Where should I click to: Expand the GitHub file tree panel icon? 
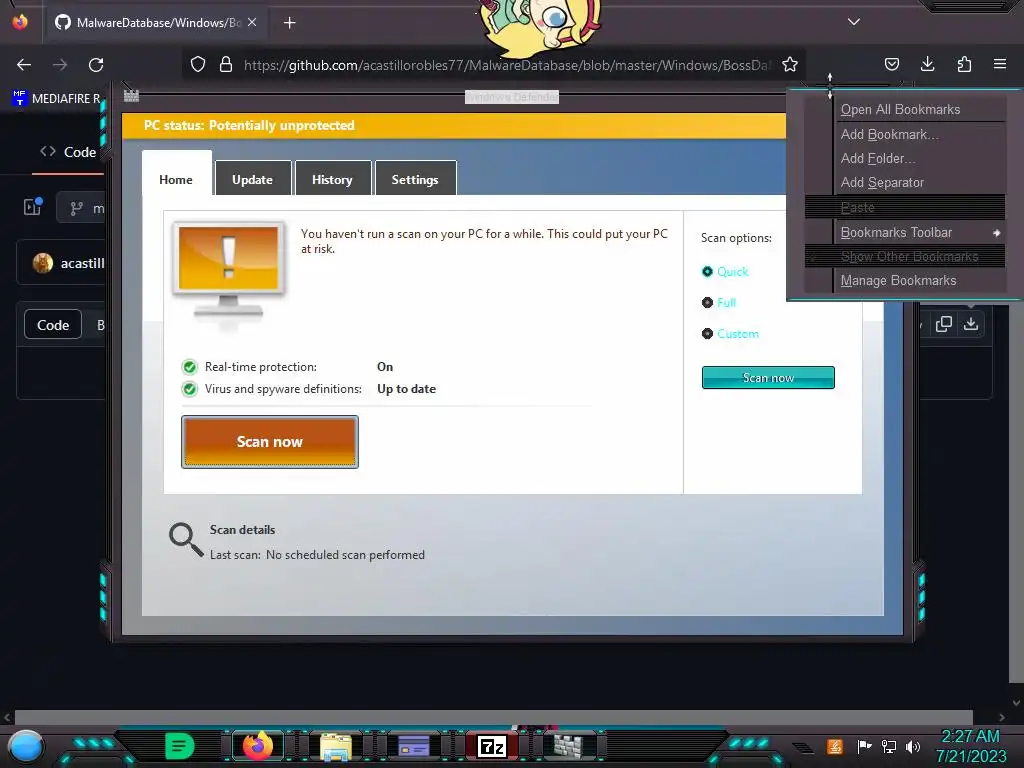(x=32, y=207)
